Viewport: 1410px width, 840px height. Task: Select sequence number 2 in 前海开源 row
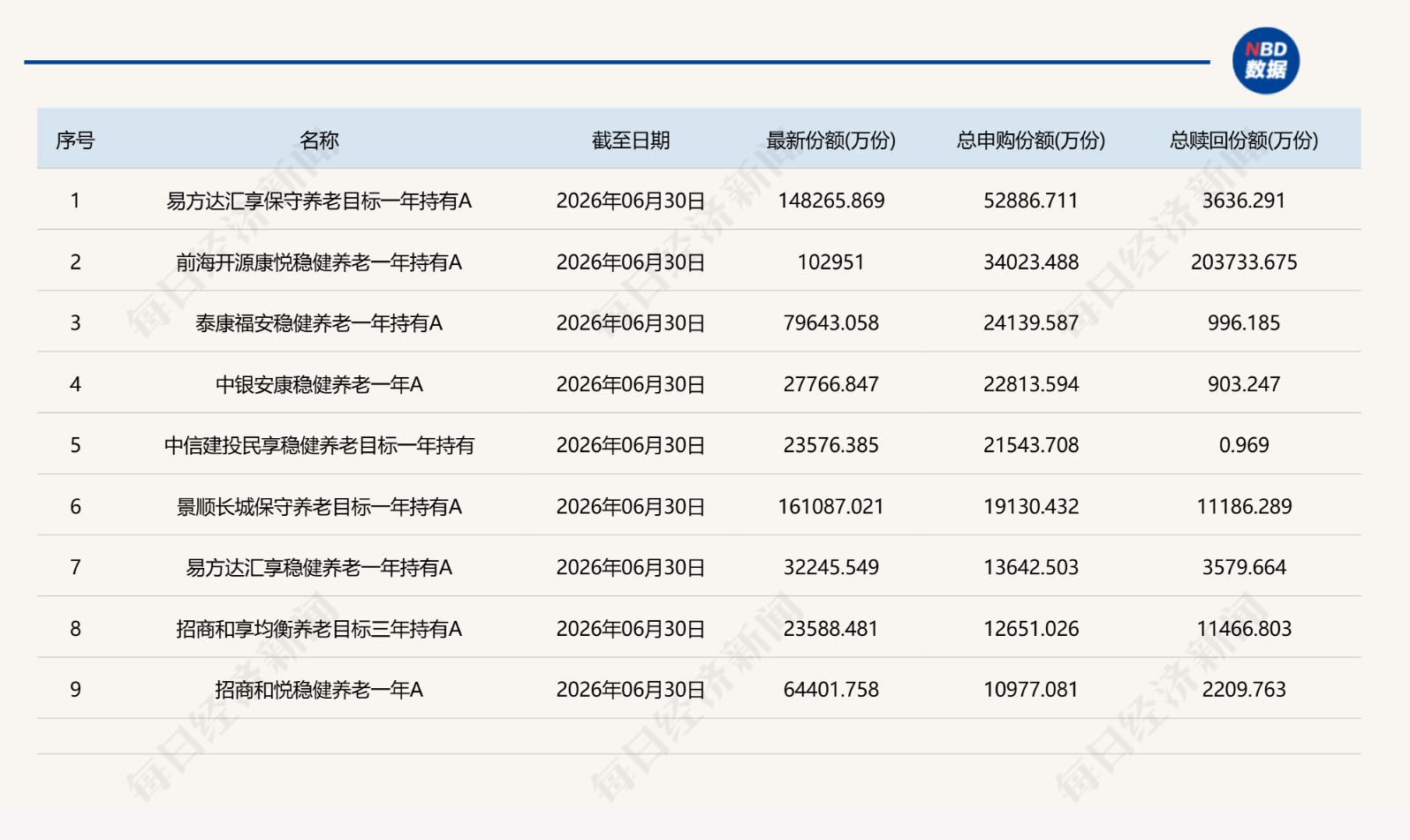coord(75,262)
